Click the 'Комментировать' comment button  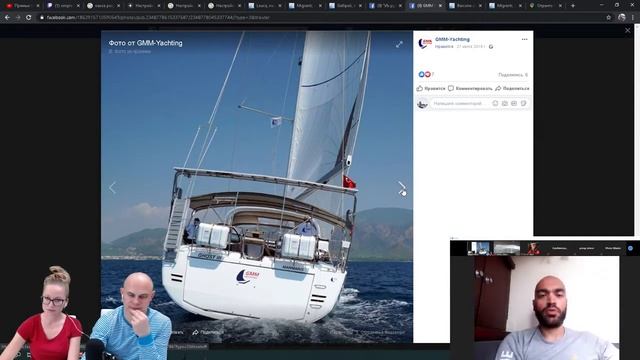[470, 88]
